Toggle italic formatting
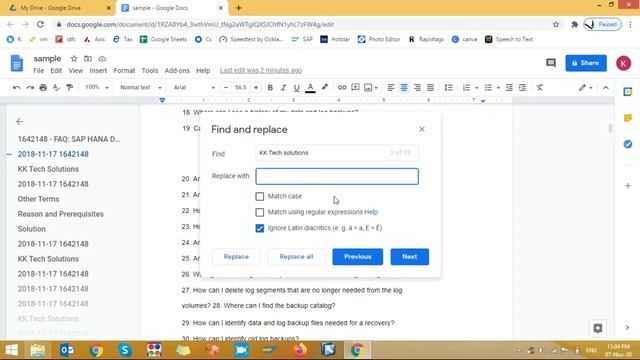 tap(283, 87)
